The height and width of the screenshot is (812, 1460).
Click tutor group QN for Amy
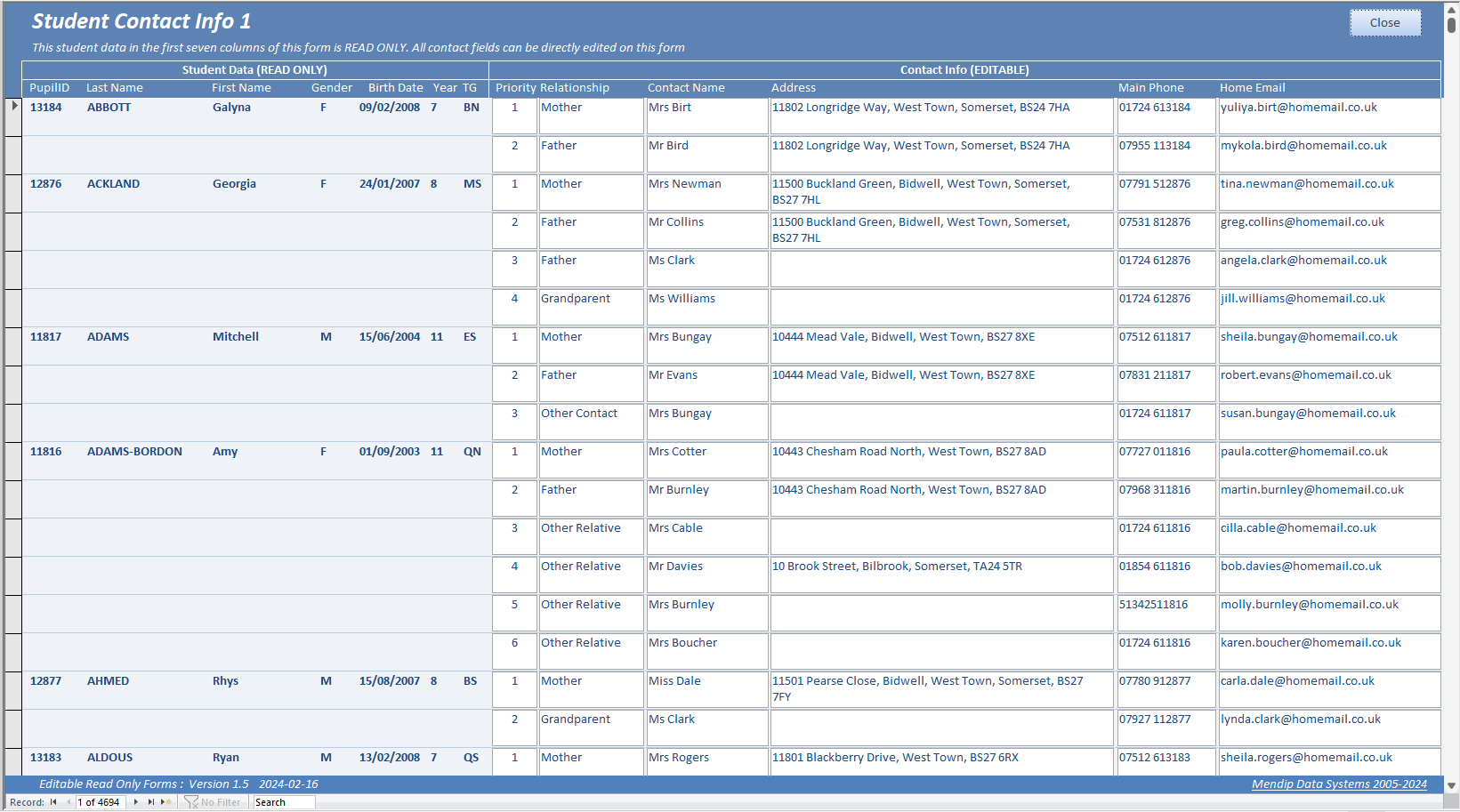[472, 452]
